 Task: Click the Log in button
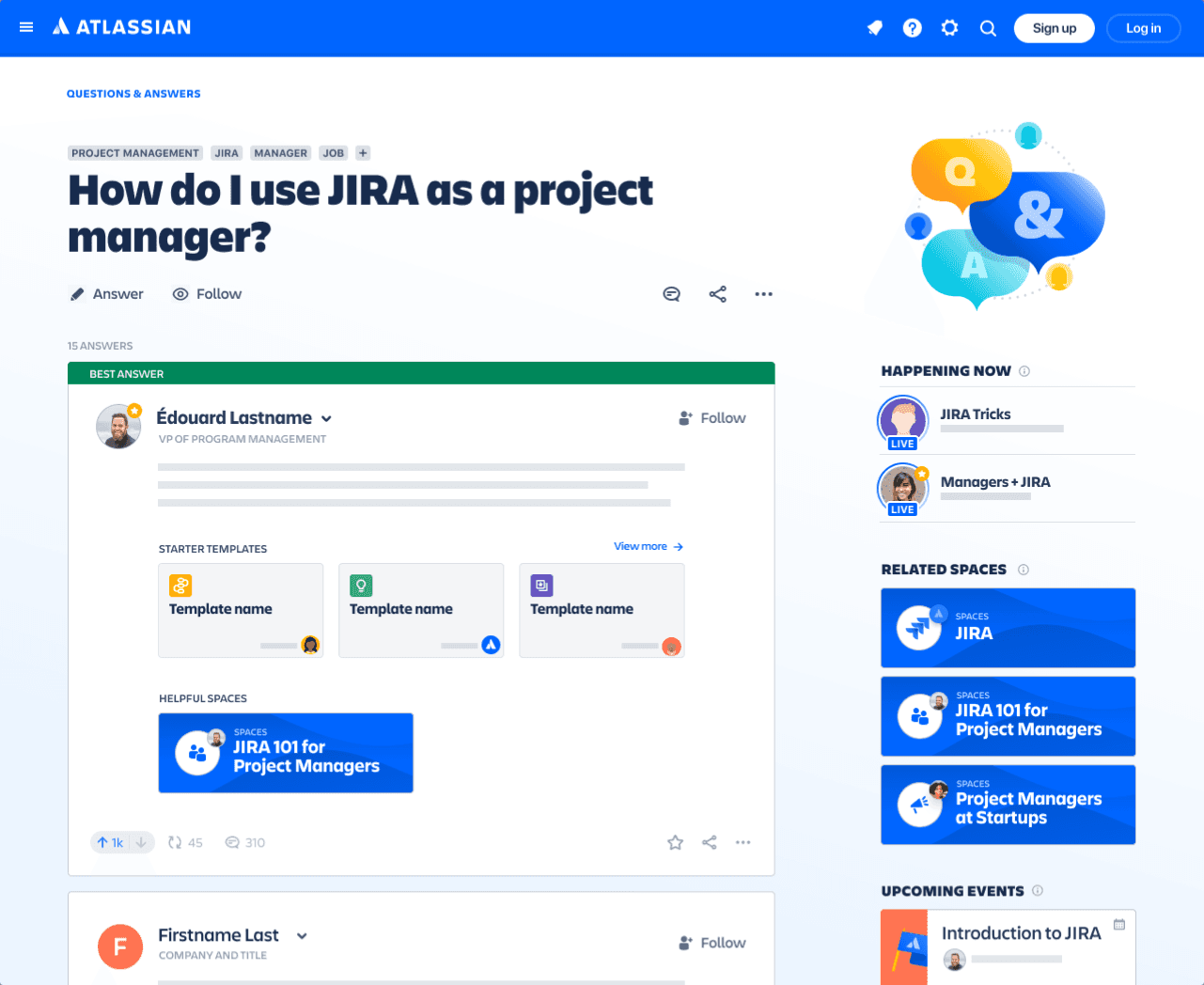coord(1143,28)
